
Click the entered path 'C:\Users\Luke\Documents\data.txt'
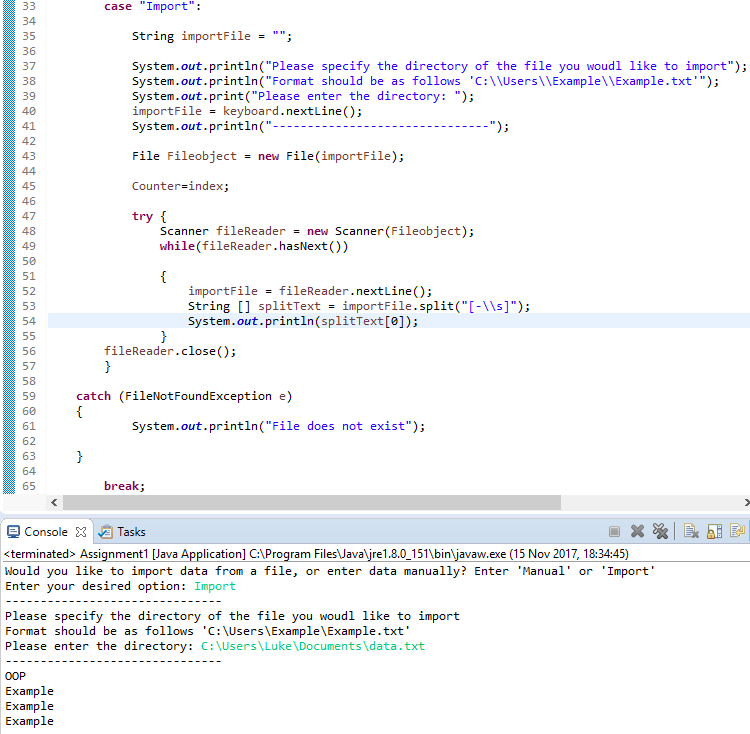point(313,646)
